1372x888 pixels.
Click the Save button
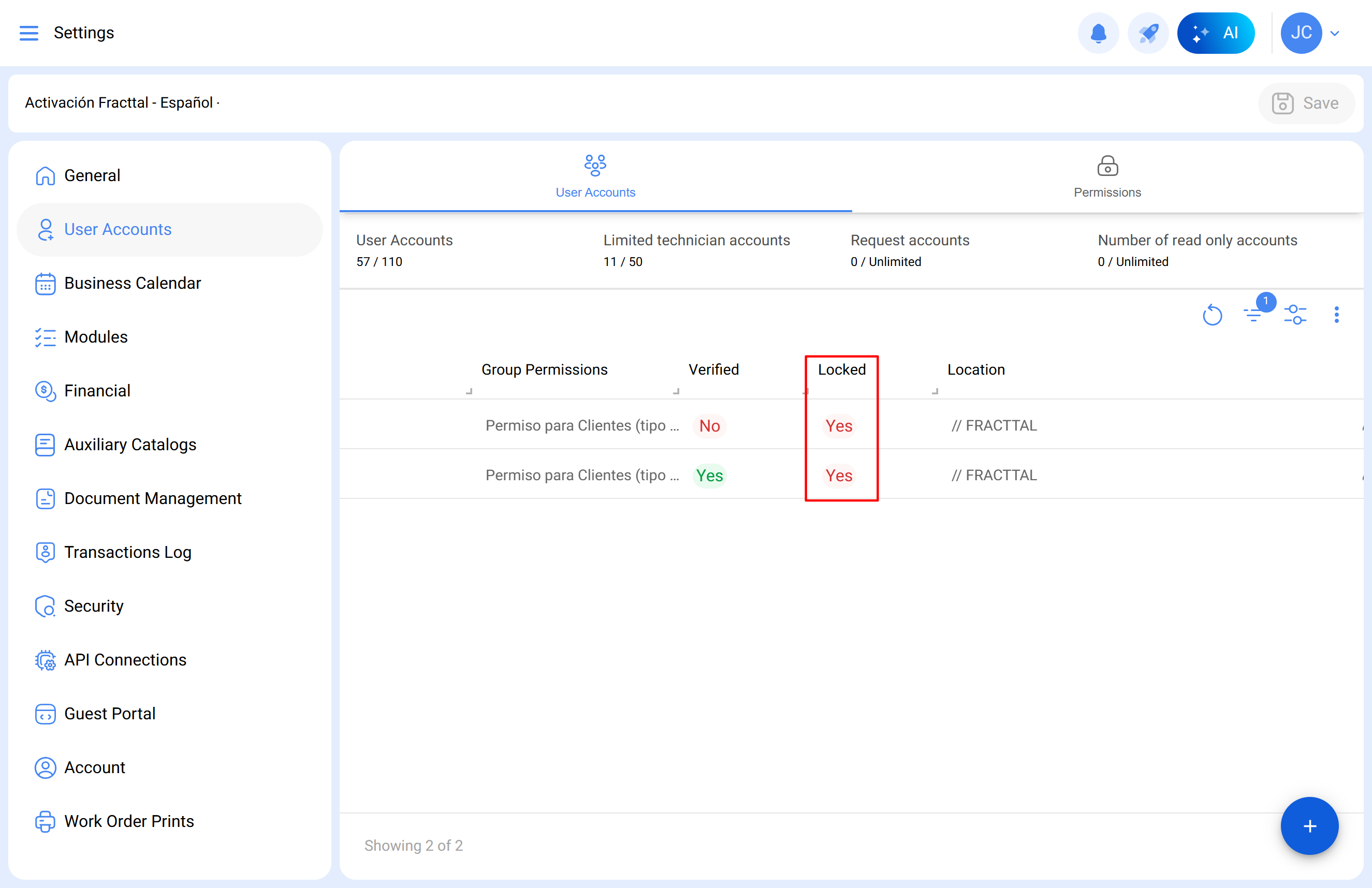[1305, 103]
